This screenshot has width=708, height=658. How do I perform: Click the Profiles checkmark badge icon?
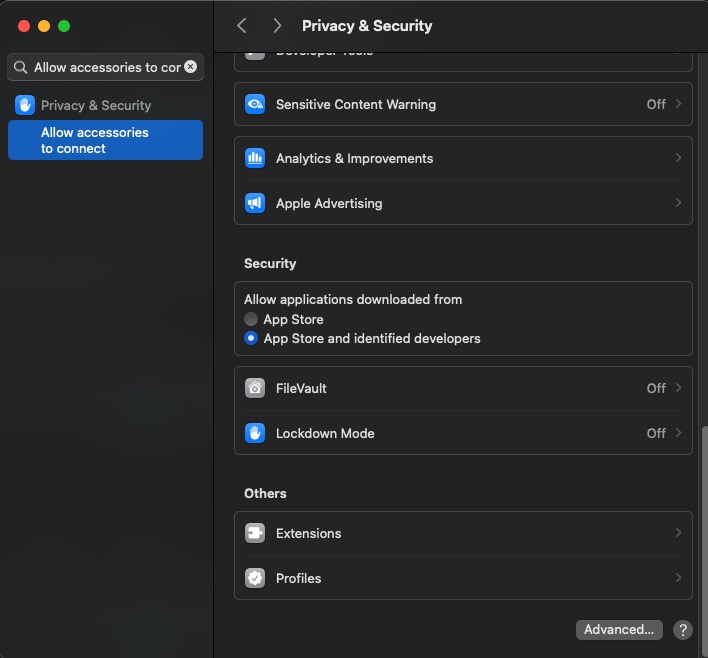click(x=255, y=578)
